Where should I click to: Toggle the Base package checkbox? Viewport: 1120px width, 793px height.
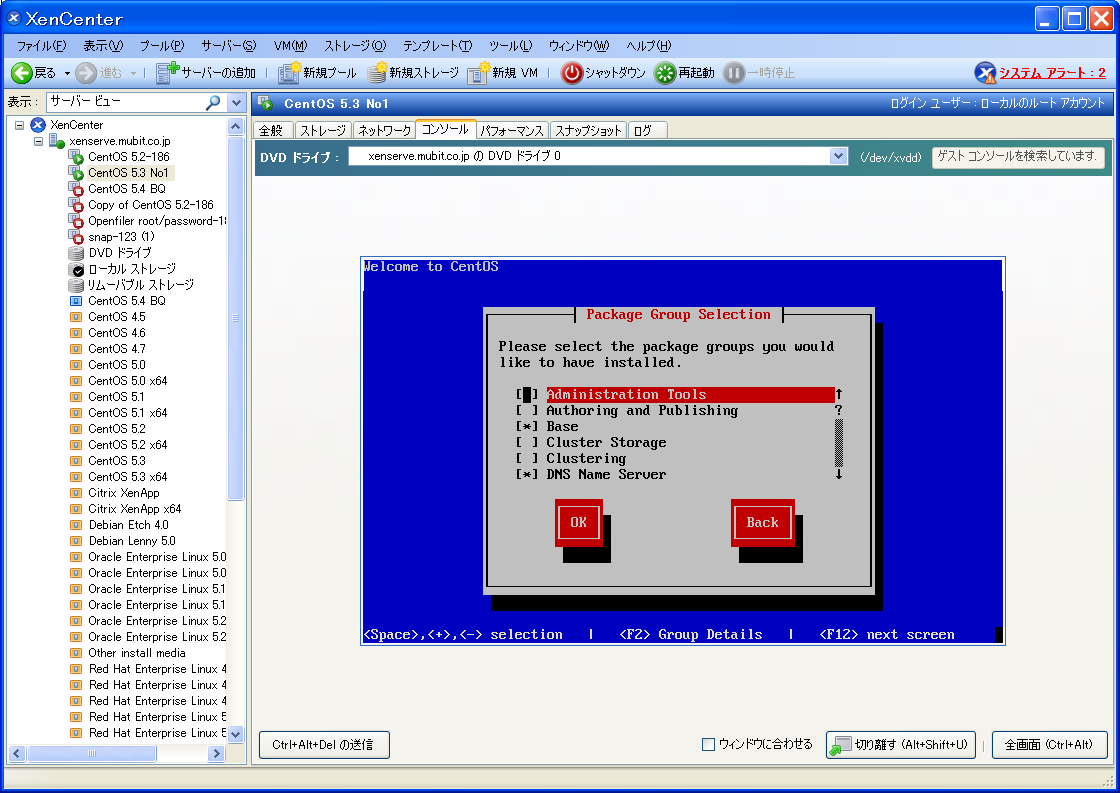[527, 427]
